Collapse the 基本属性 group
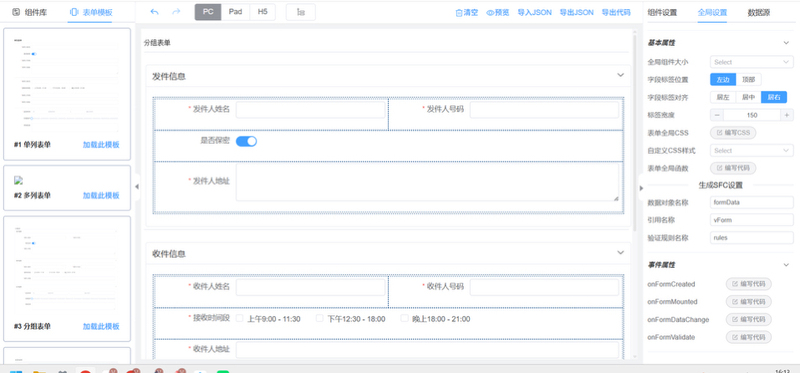 point(786,43)
